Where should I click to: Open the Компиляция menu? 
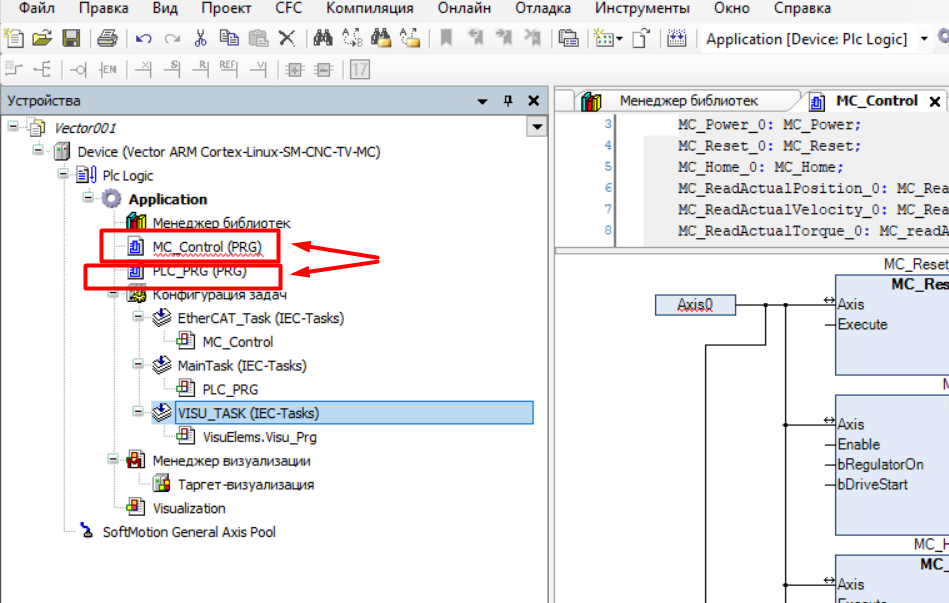click(369, 8)
